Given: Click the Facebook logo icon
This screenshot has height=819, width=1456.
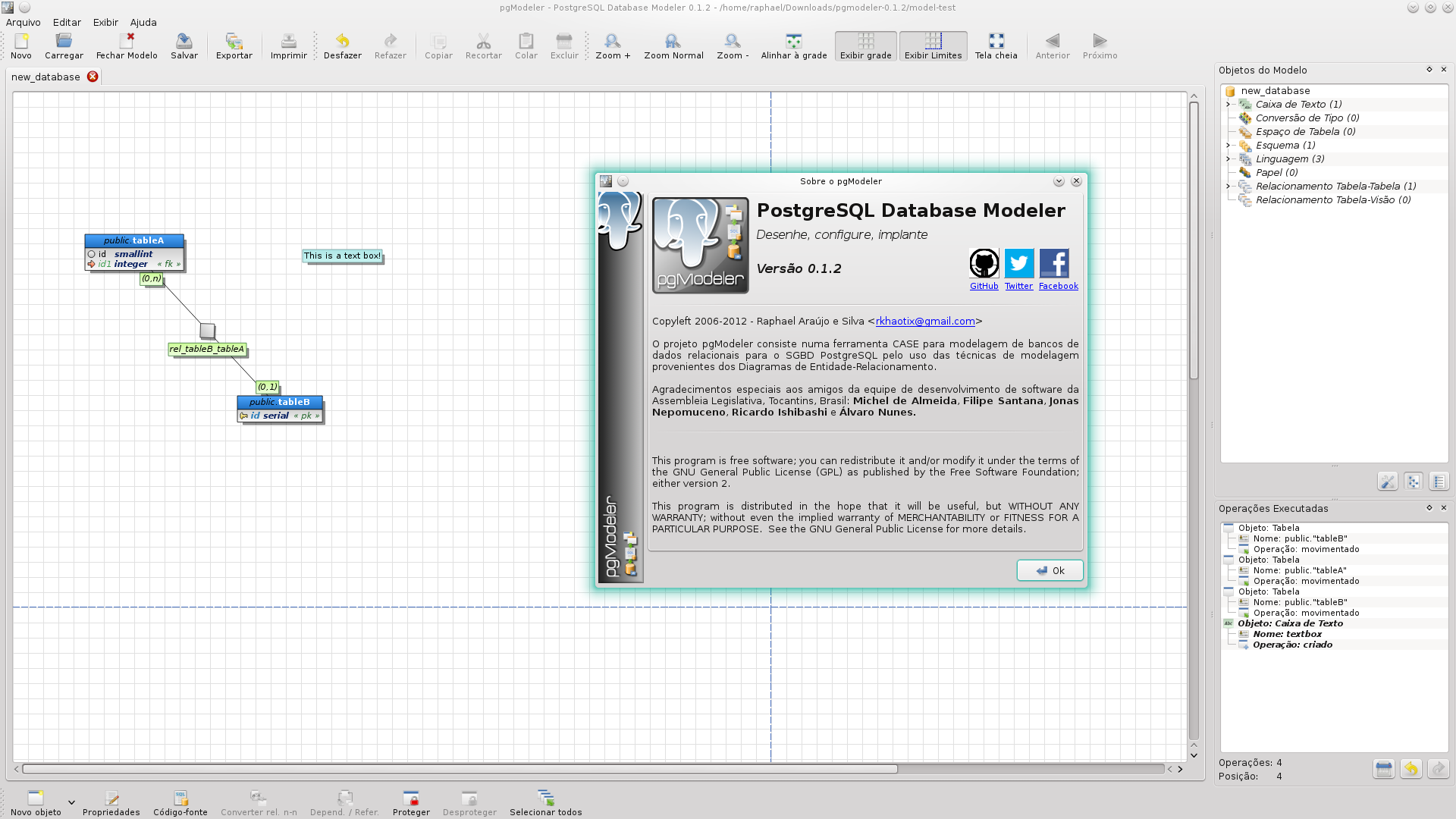Looking at the screenshot, I should (x=1054, y=263).
